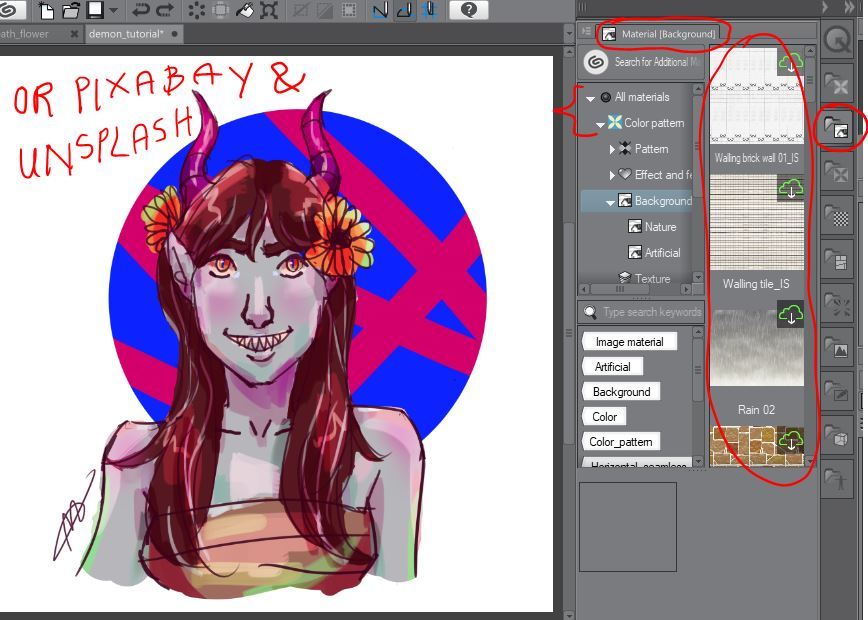This screenshot has width=868, height=620.
Task: Expand the Pattern folder in tree
Action: point(613,149)
